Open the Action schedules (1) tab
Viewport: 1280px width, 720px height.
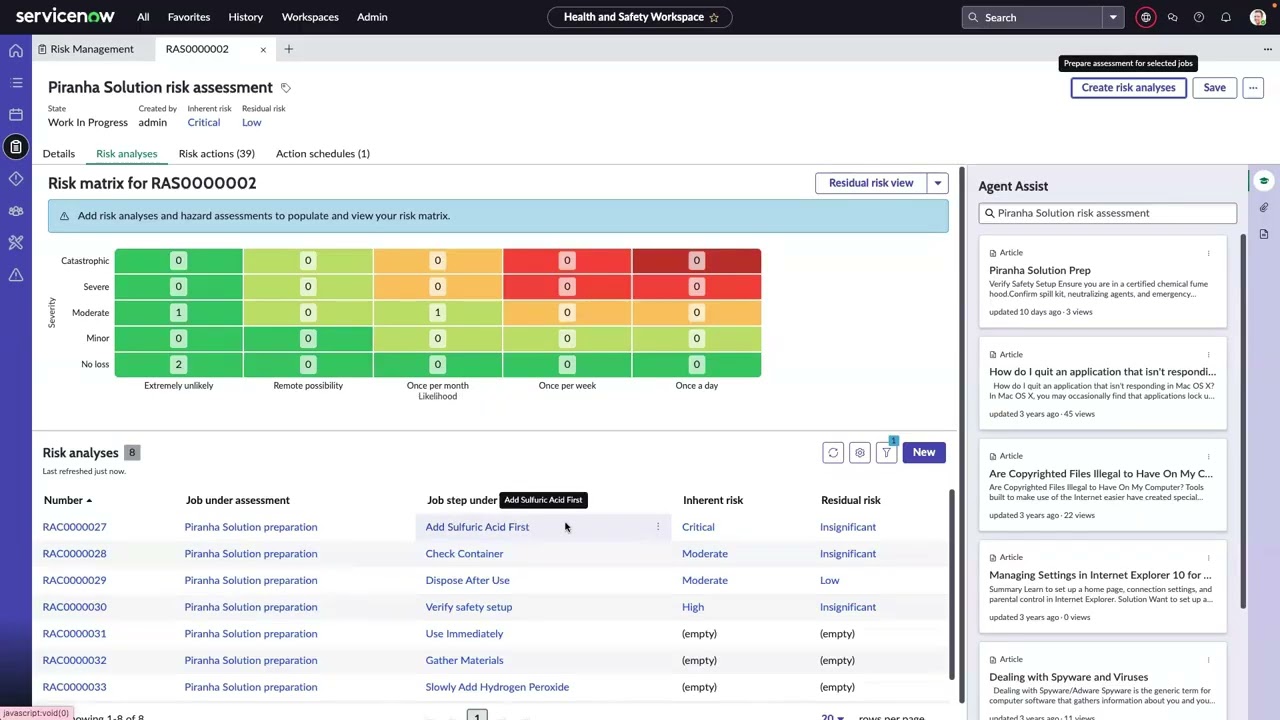point(322,154)
